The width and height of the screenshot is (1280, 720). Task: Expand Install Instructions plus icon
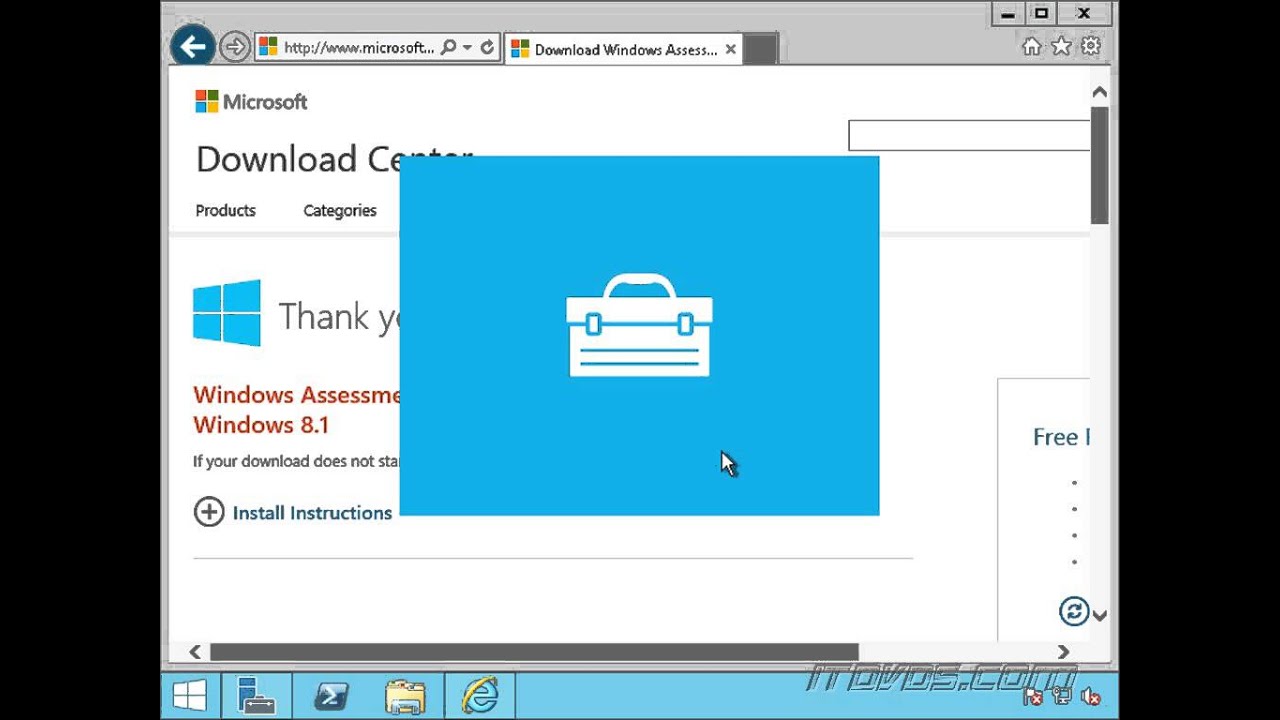[x=209, y=512]
